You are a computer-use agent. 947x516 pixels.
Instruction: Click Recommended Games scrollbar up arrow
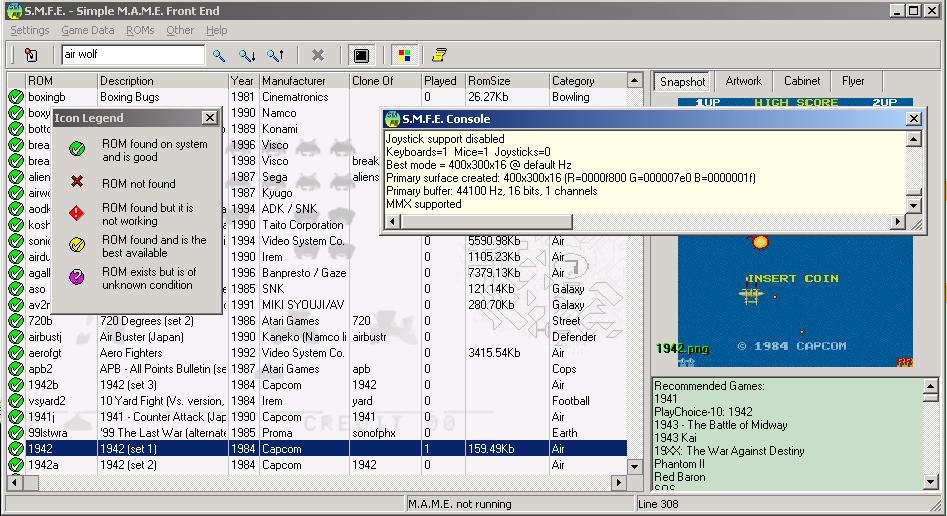coord(930,385)
